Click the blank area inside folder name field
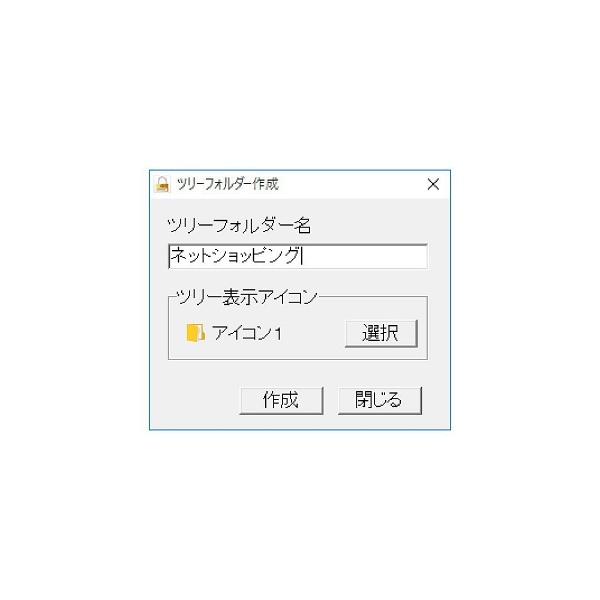The image size is (600, 600). [364, 256]
